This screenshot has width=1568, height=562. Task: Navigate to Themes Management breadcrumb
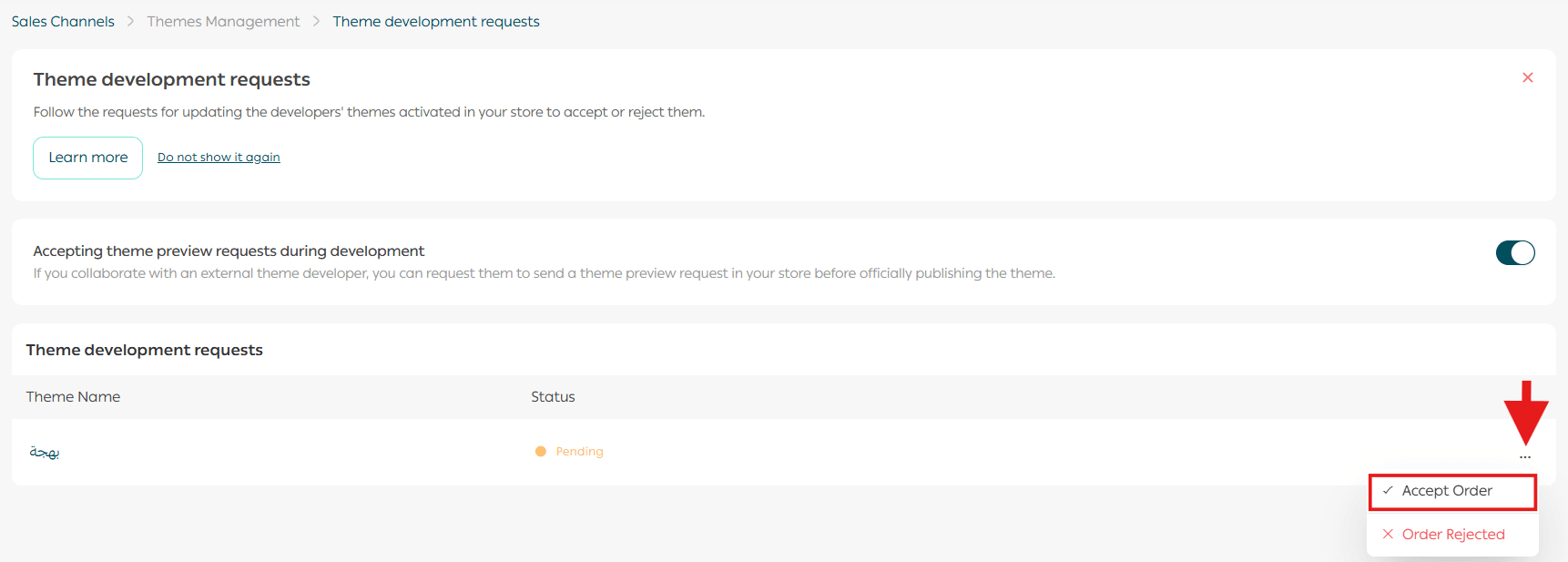223,21
